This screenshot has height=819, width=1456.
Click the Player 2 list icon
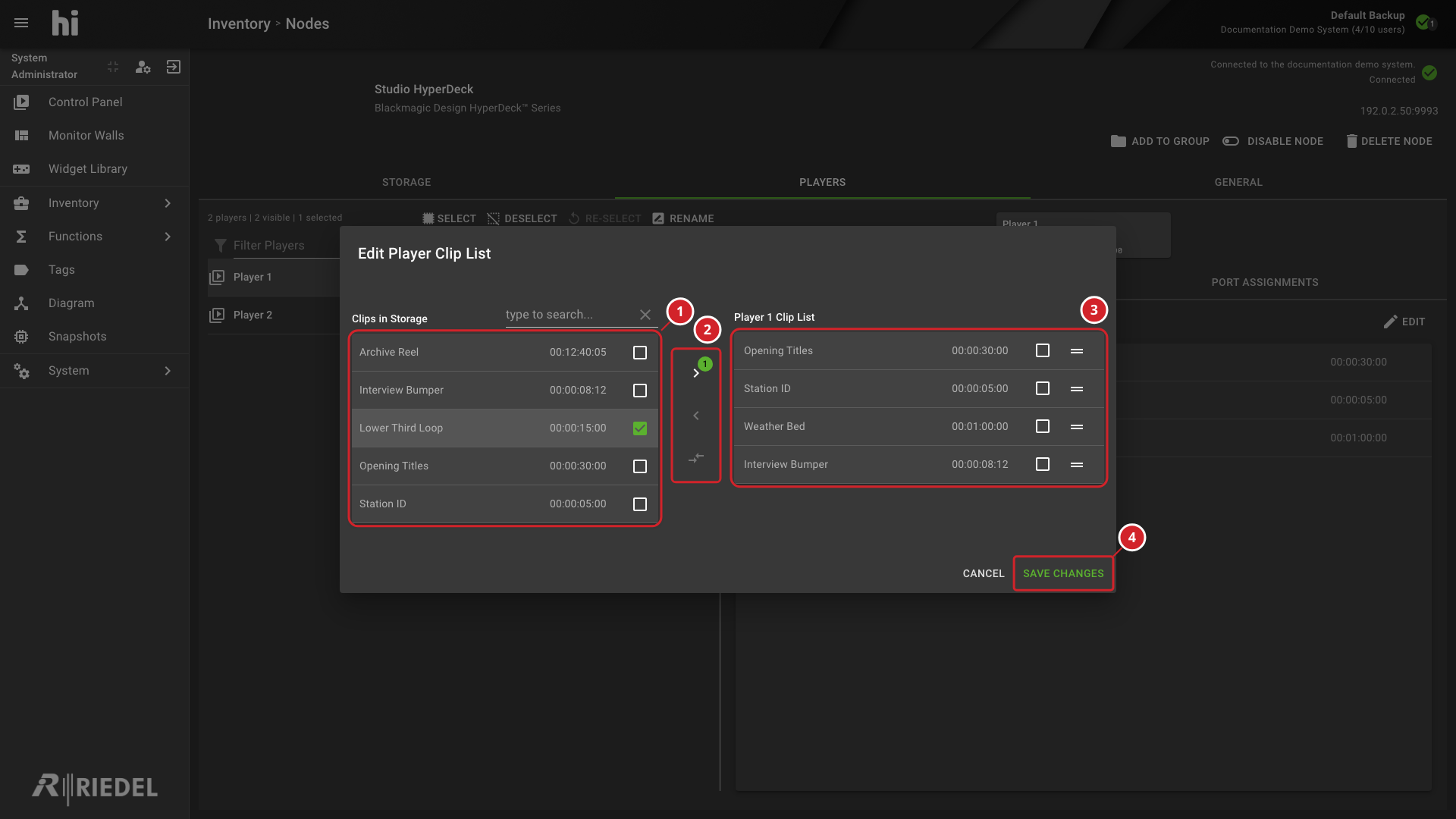[x=217, y=315]
